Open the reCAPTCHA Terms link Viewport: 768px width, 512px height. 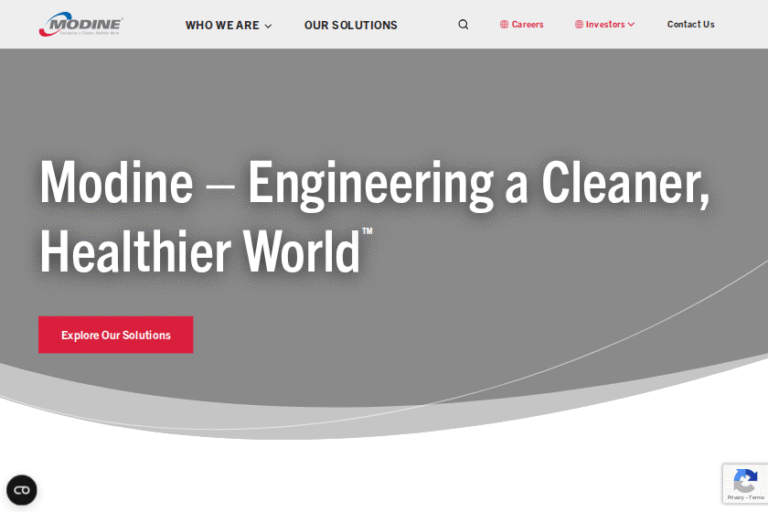coord(756,497)
